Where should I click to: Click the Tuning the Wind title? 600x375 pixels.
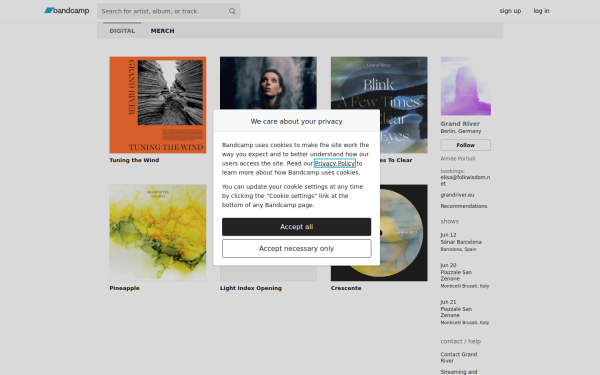coord(134,160)
